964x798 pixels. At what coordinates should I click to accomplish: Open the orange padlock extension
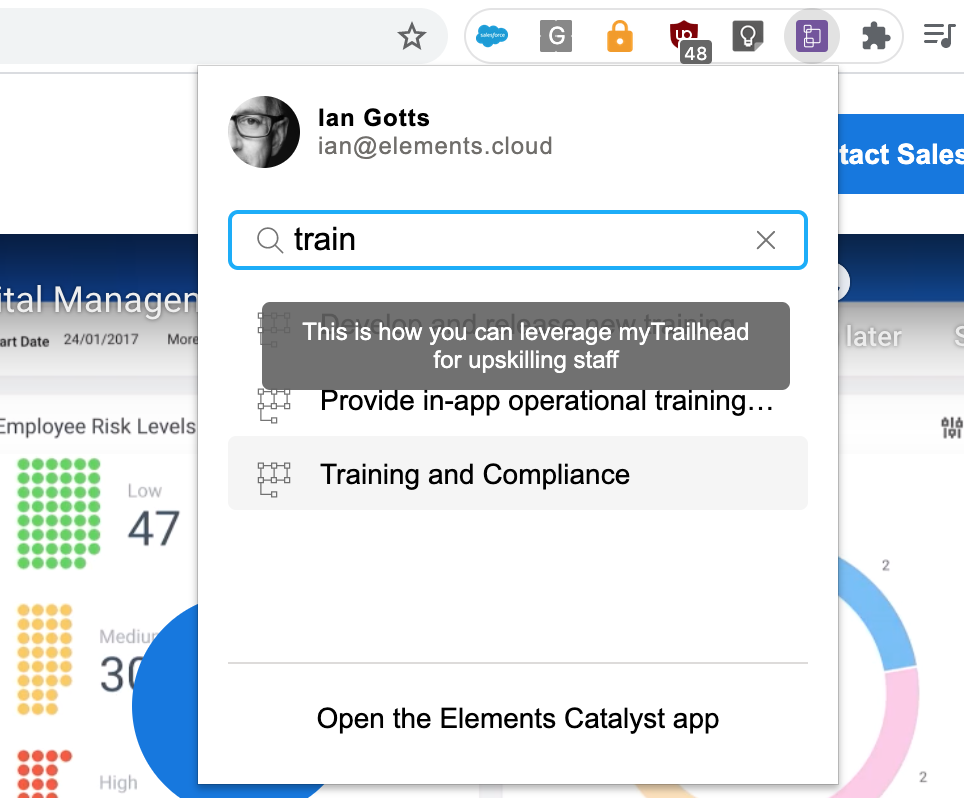[x=620, y=37]
